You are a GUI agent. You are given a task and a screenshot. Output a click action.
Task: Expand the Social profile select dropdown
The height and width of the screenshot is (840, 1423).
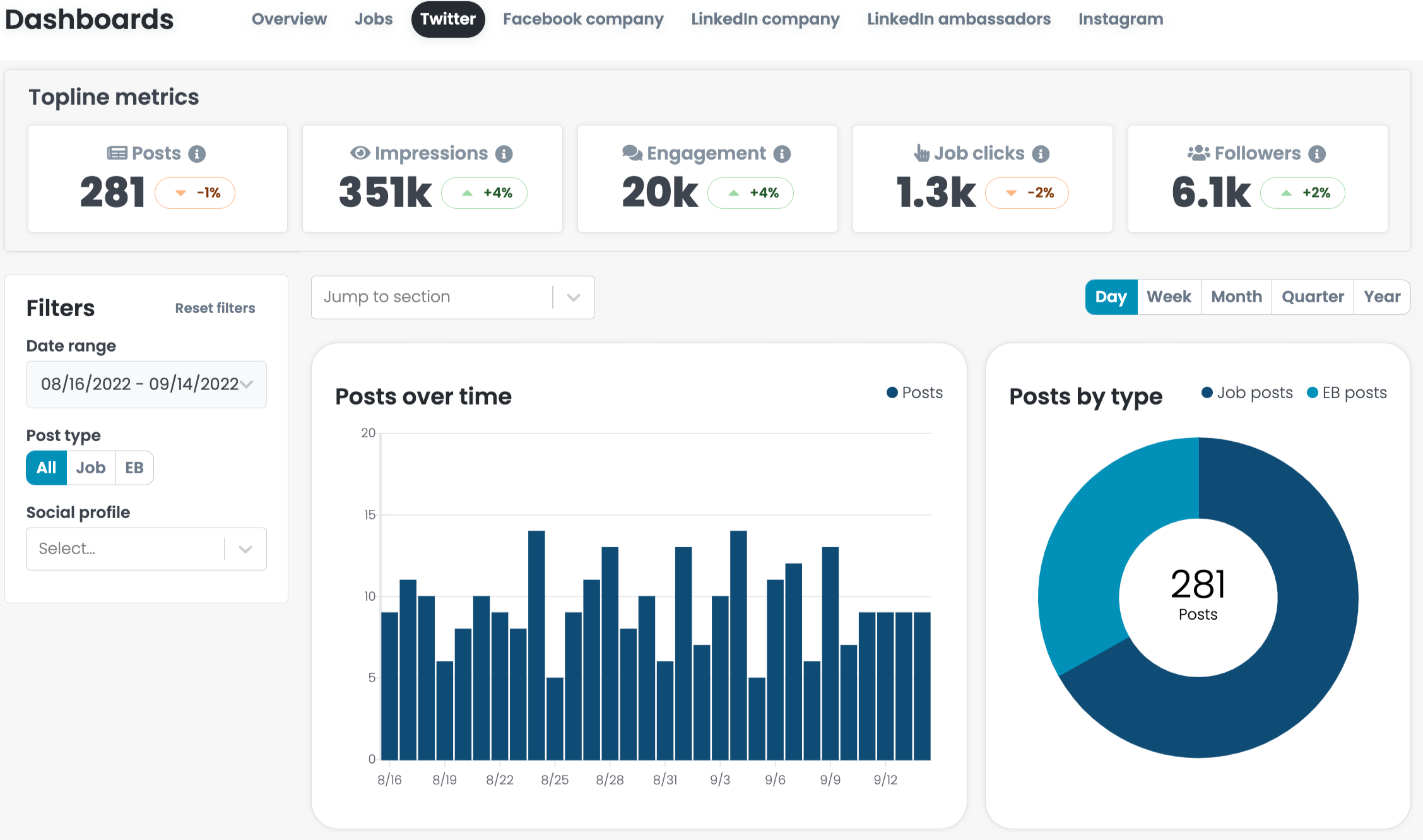pos(146,549)
